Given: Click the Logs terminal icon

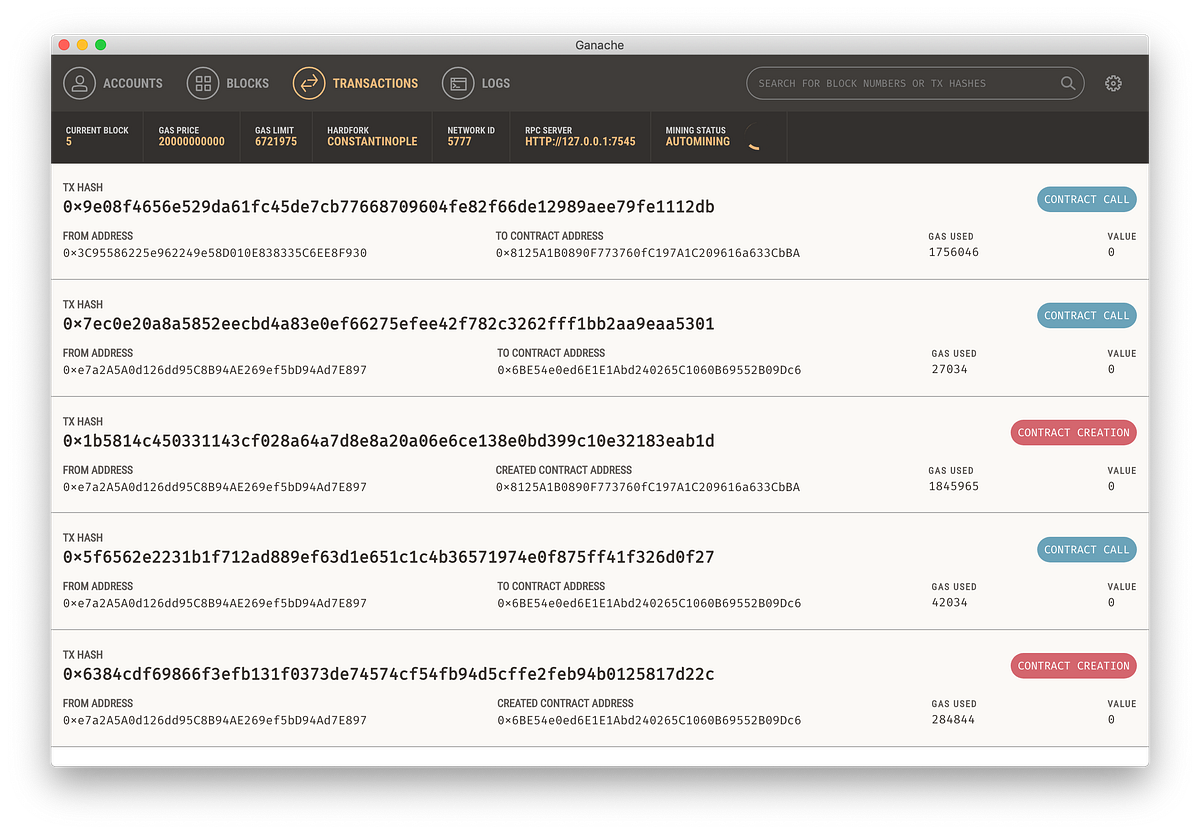Looking at the screenshot, I should (x=458, y=83).
